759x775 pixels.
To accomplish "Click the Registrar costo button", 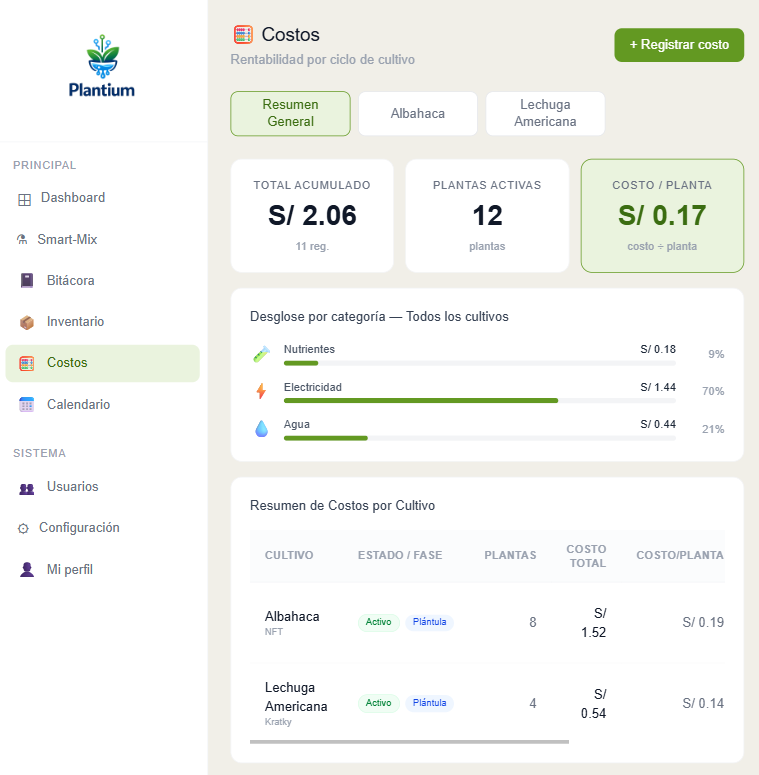I will click(x=679, y=45).
